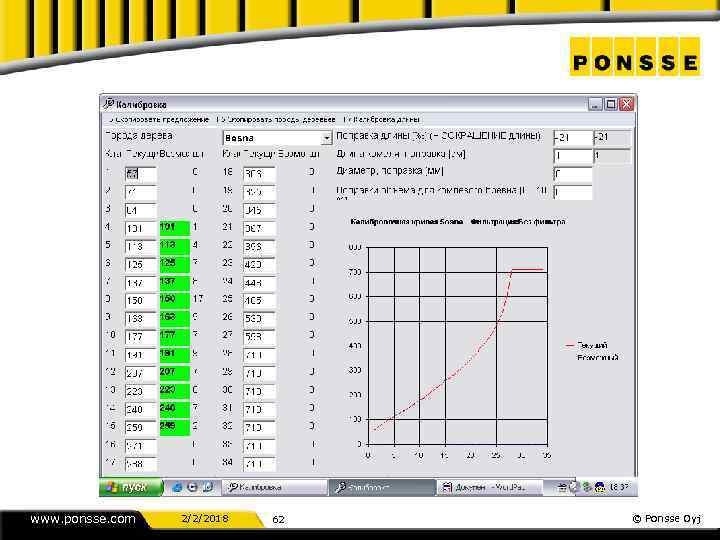Click the current value field in row 1
This screenshot has height=540, width=720.
[x=141, y=174]
